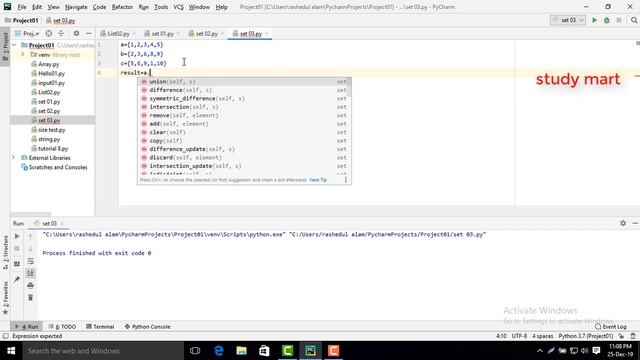Start debugging with the bug icon
The height and width of the screenshot is (360, 640).
pos(607,20)
